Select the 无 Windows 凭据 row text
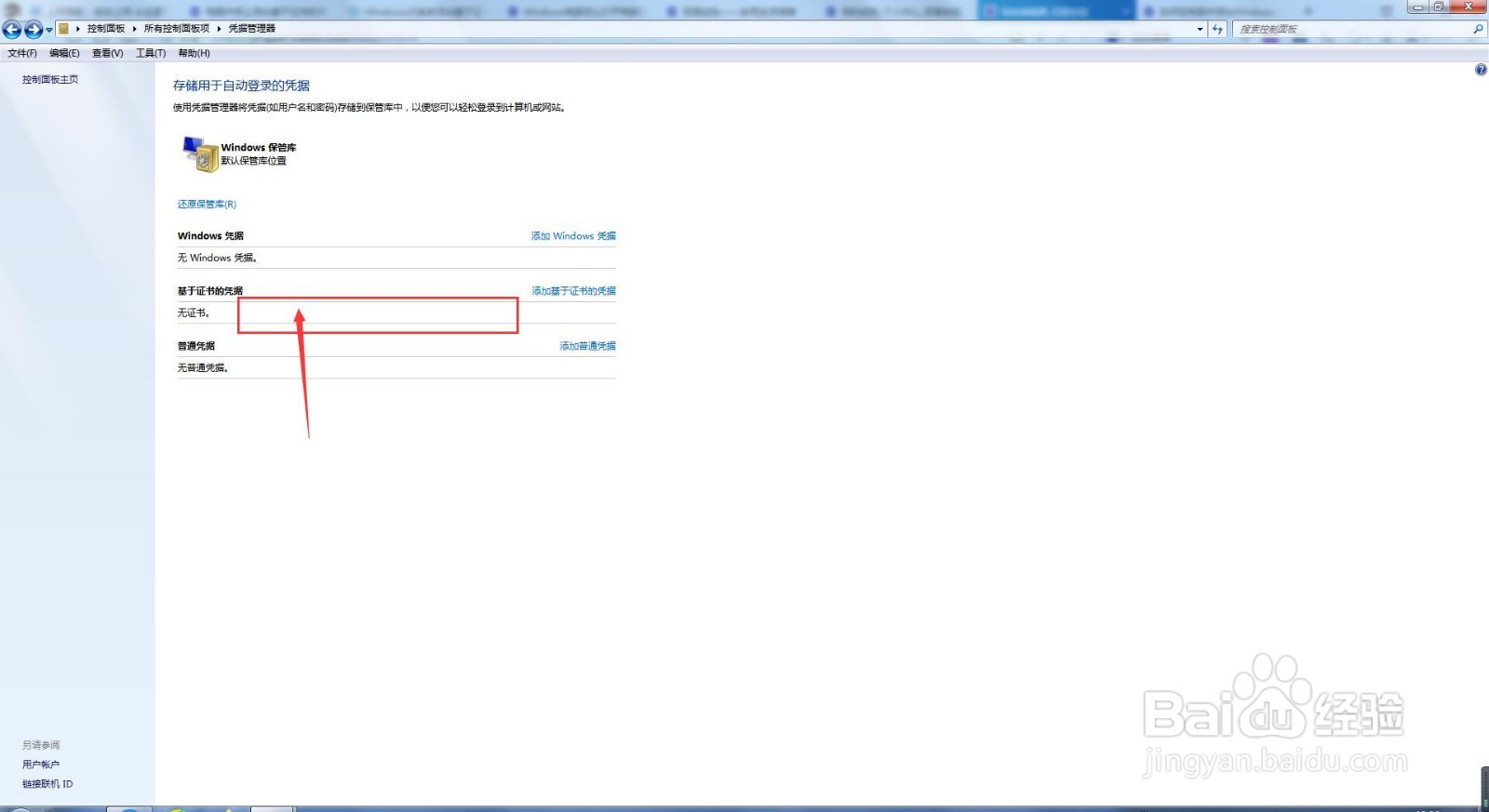This screenshot has width=1489, height=812. (x=217, y=258)
